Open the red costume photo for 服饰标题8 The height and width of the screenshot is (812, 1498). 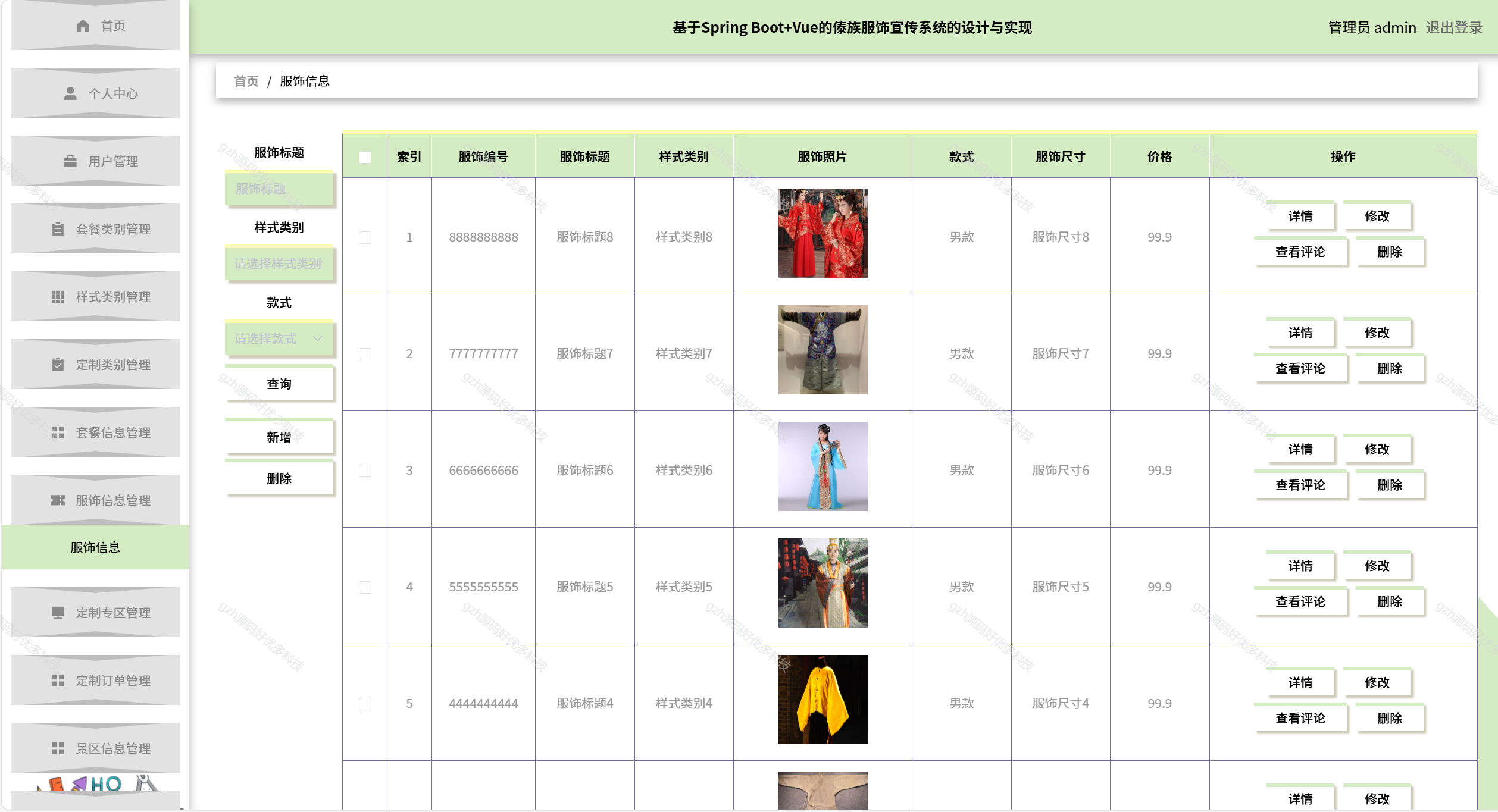click(x=823, y=233)
